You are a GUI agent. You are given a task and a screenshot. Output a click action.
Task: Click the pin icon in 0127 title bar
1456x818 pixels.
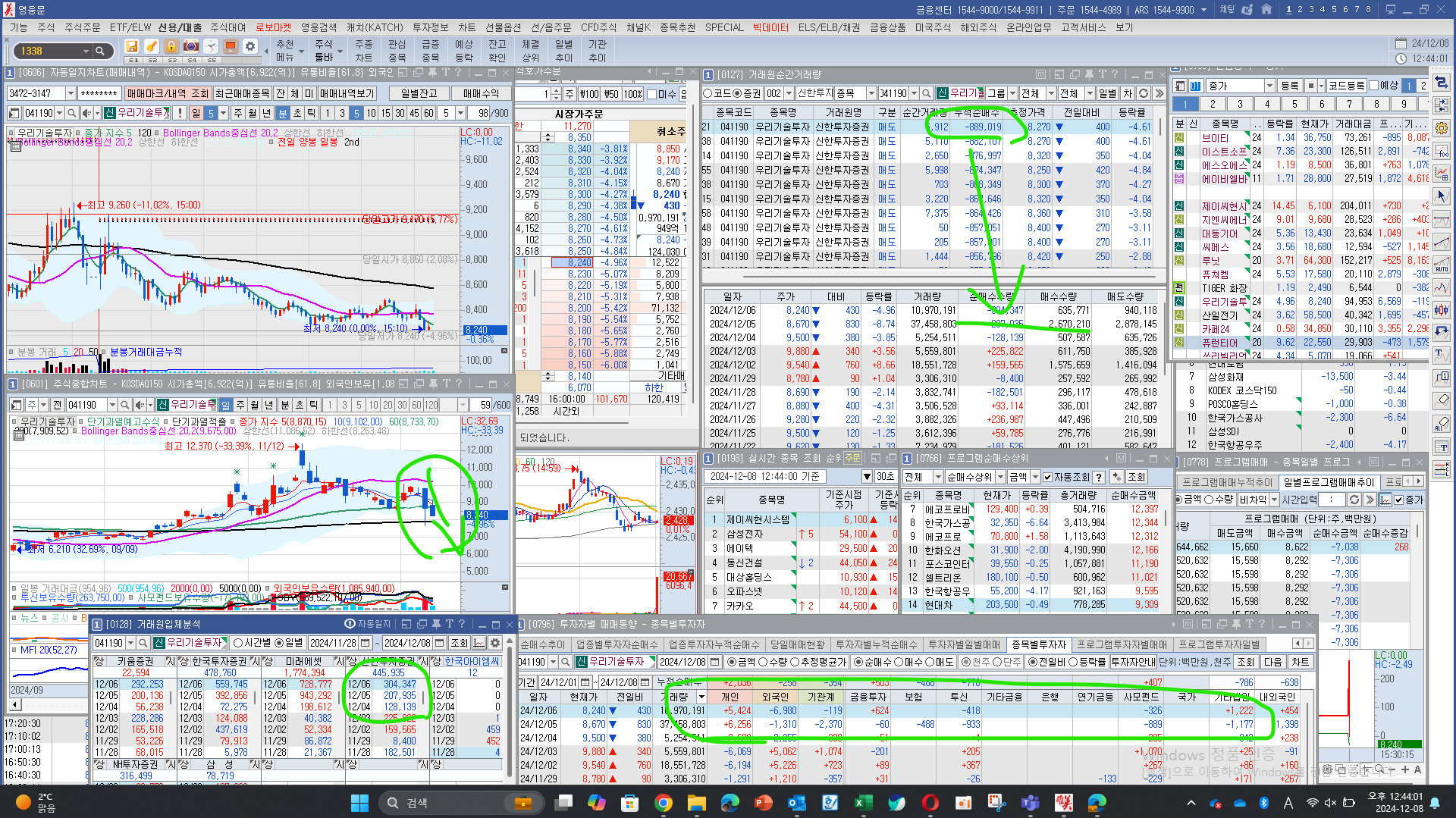(1090, 74)
